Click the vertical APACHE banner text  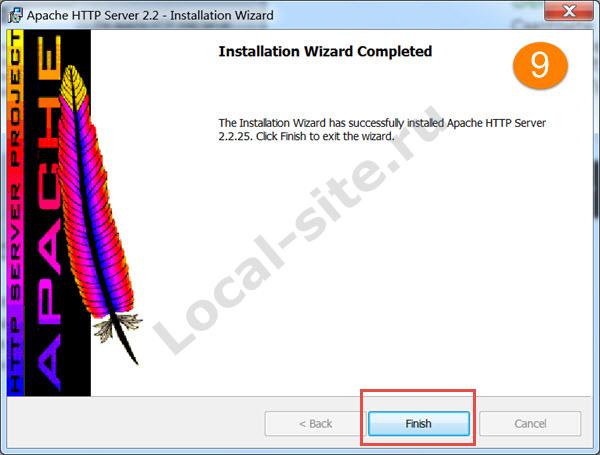[x=49, y=212]
